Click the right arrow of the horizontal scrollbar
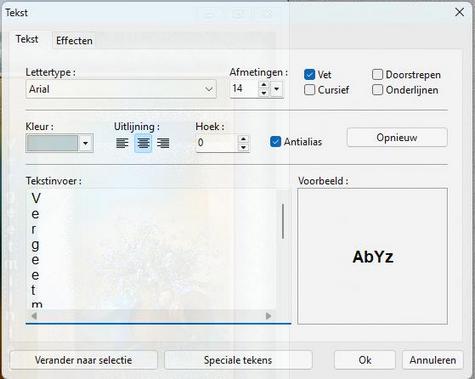The width and height of the screenshot is (475, 379). 268,316
